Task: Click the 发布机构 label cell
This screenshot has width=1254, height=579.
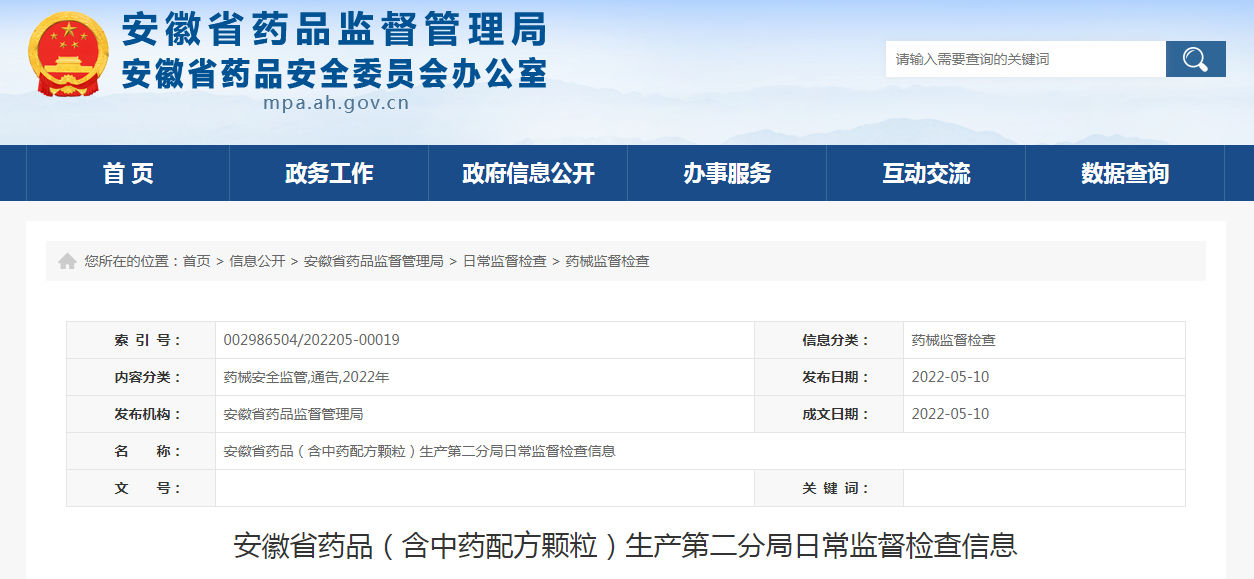Action: [141, 414]
